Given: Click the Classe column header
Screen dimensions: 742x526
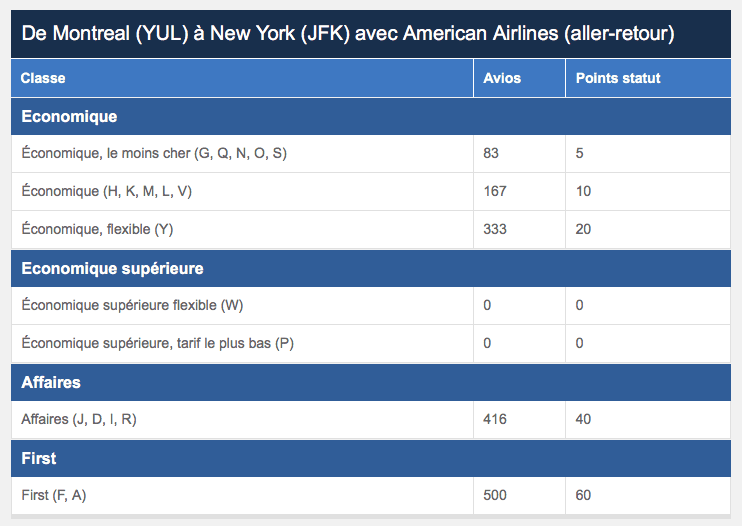Looking at the screenshot, I should (43, 78).
